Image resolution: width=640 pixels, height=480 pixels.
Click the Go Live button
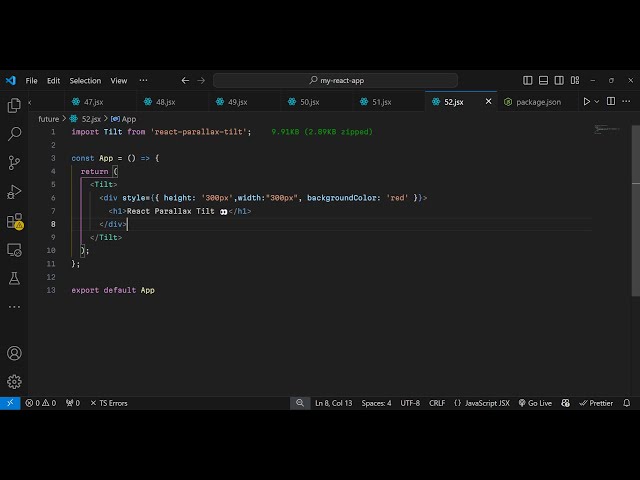(x=535, y=403)
